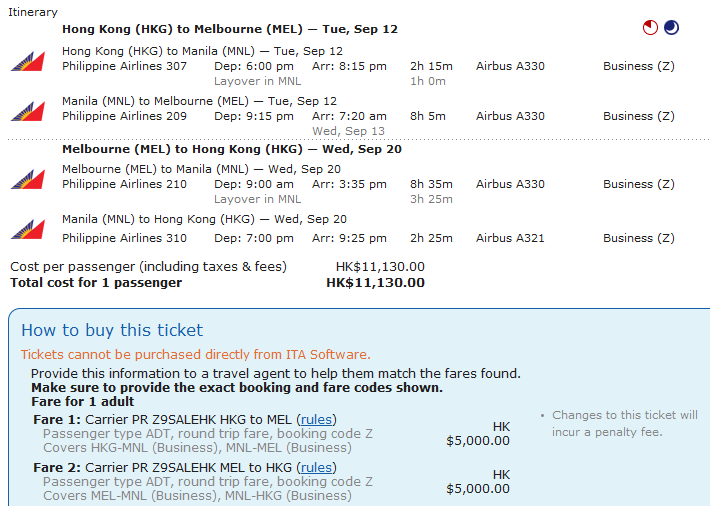Click the Itinerary section label

[33, 12]
